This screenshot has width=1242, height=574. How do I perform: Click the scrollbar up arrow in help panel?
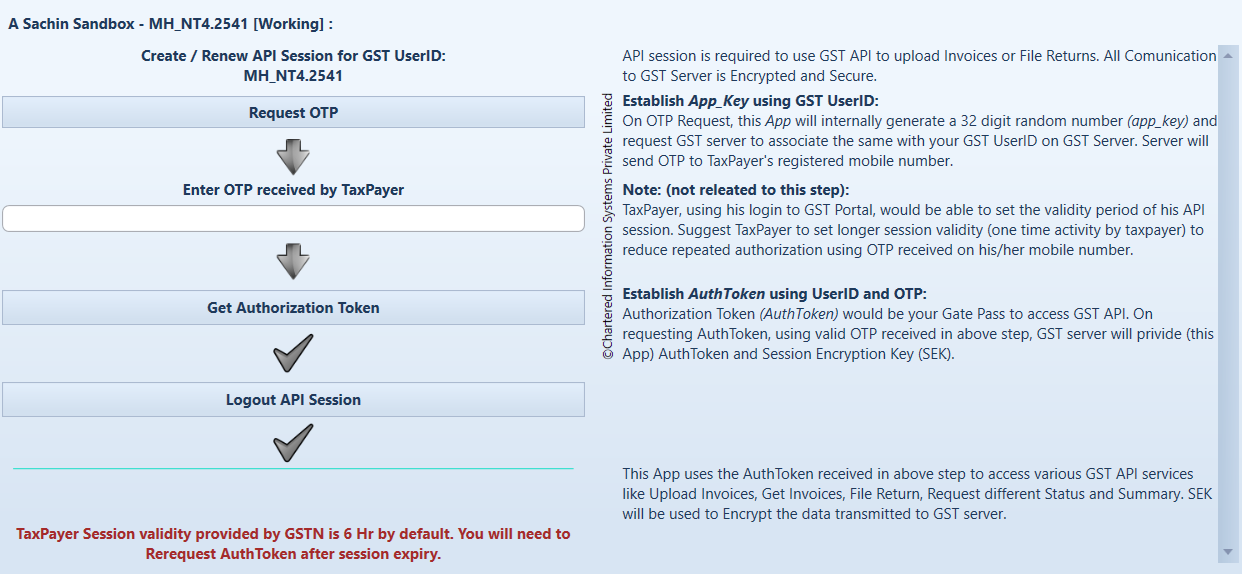point(1228,57)
